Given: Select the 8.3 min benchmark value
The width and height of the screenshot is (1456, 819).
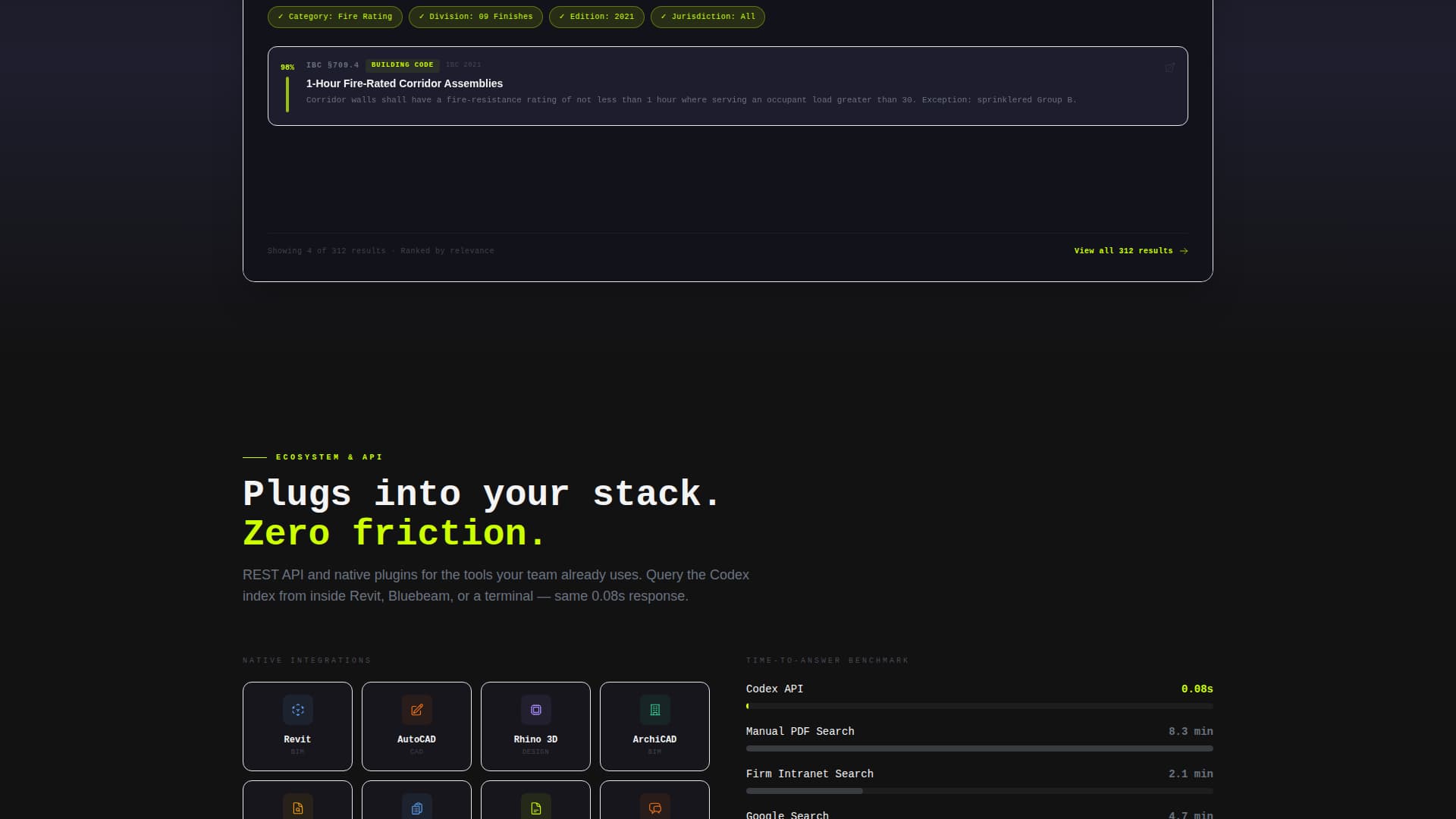Looking at the screenshot, I should (x=1191, y=732).
